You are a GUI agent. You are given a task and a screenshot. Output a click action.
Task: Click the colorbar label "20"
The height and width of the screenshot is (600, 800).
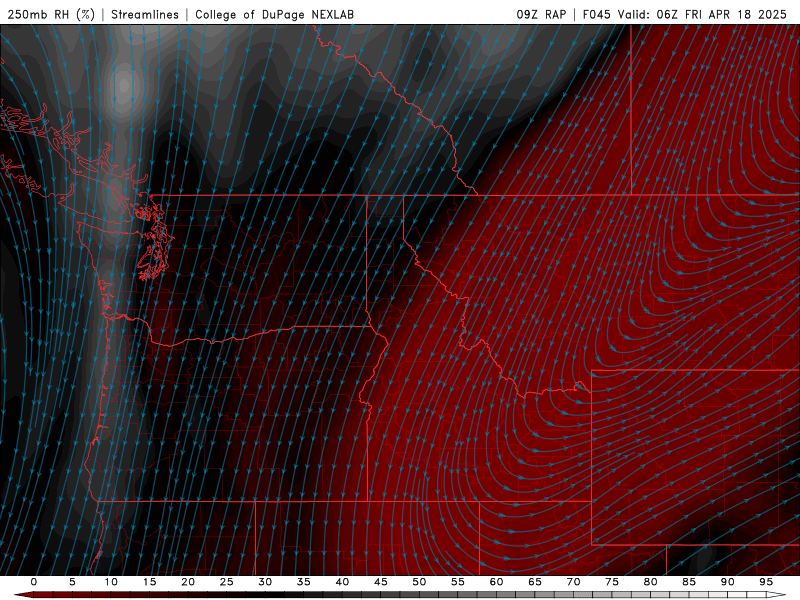[x=188, y=582]
